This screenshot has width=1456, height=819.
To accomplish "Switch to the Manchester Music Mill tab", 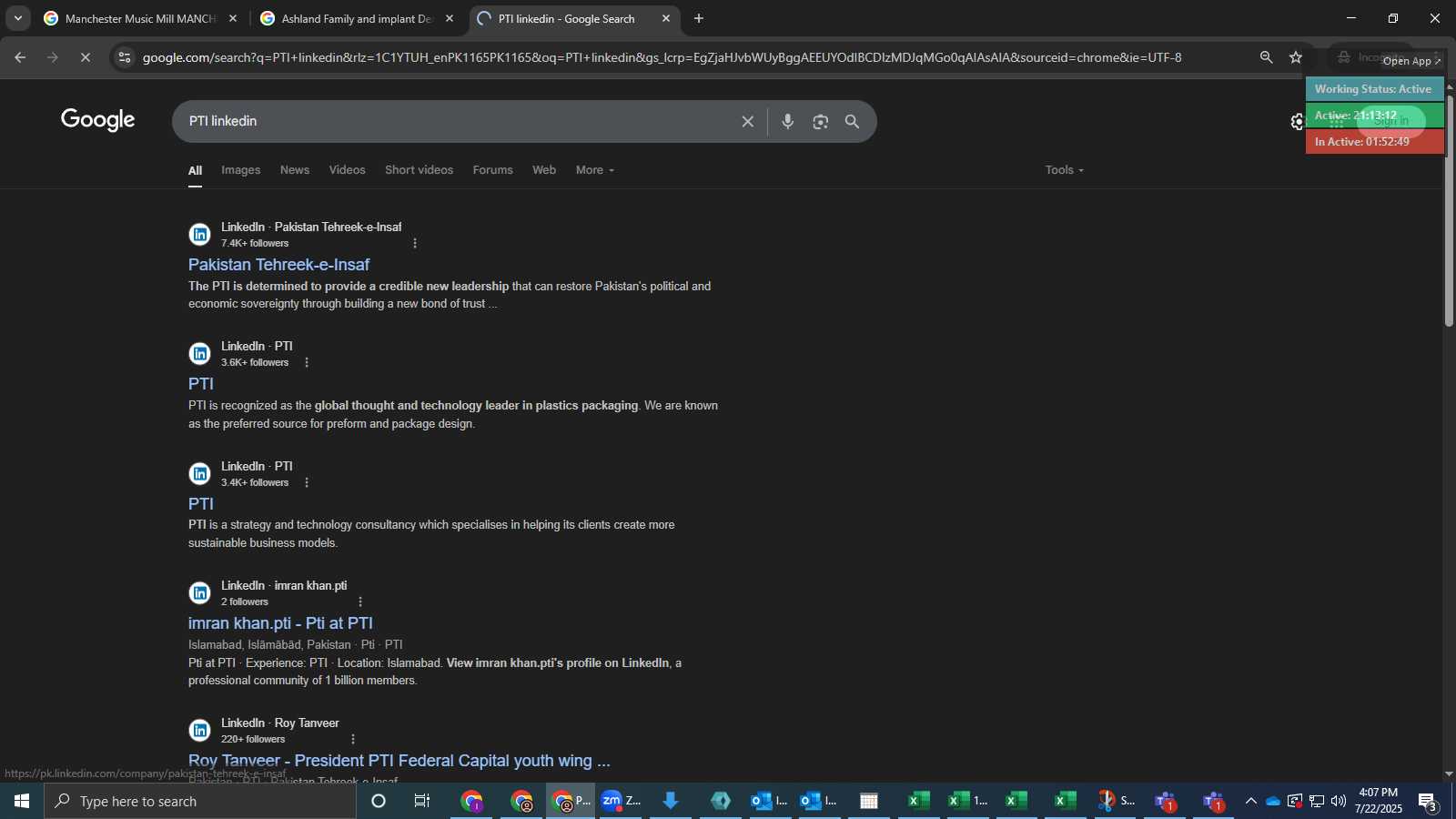I will pos(140,18).
